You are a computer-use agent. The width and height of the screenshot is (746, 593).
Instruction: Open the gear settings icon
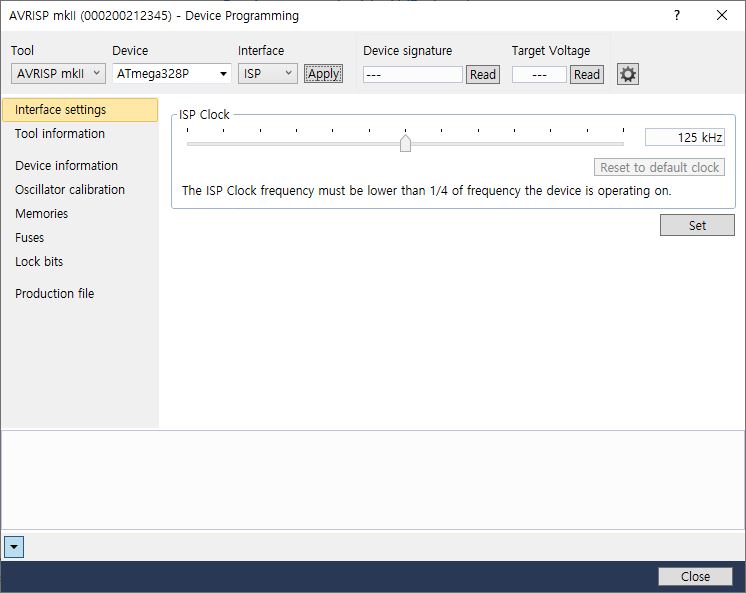[628, 74]
